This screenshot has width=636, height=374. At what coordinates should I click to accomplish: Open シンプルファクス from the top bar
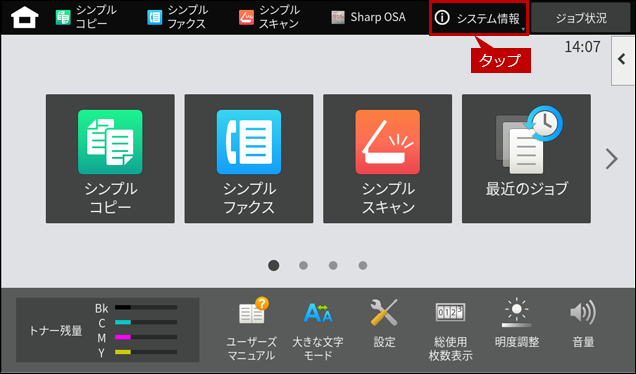coord(178,17)
